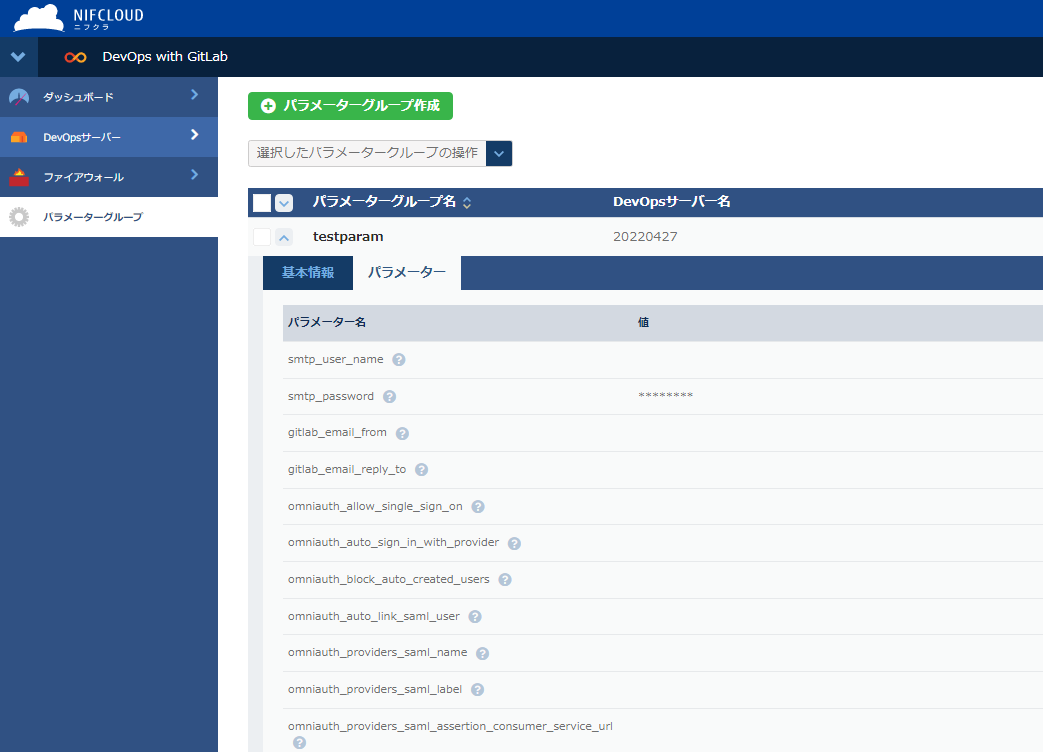Click help icon beside smtp_password

pyautogui.click(x=390, y=397)
